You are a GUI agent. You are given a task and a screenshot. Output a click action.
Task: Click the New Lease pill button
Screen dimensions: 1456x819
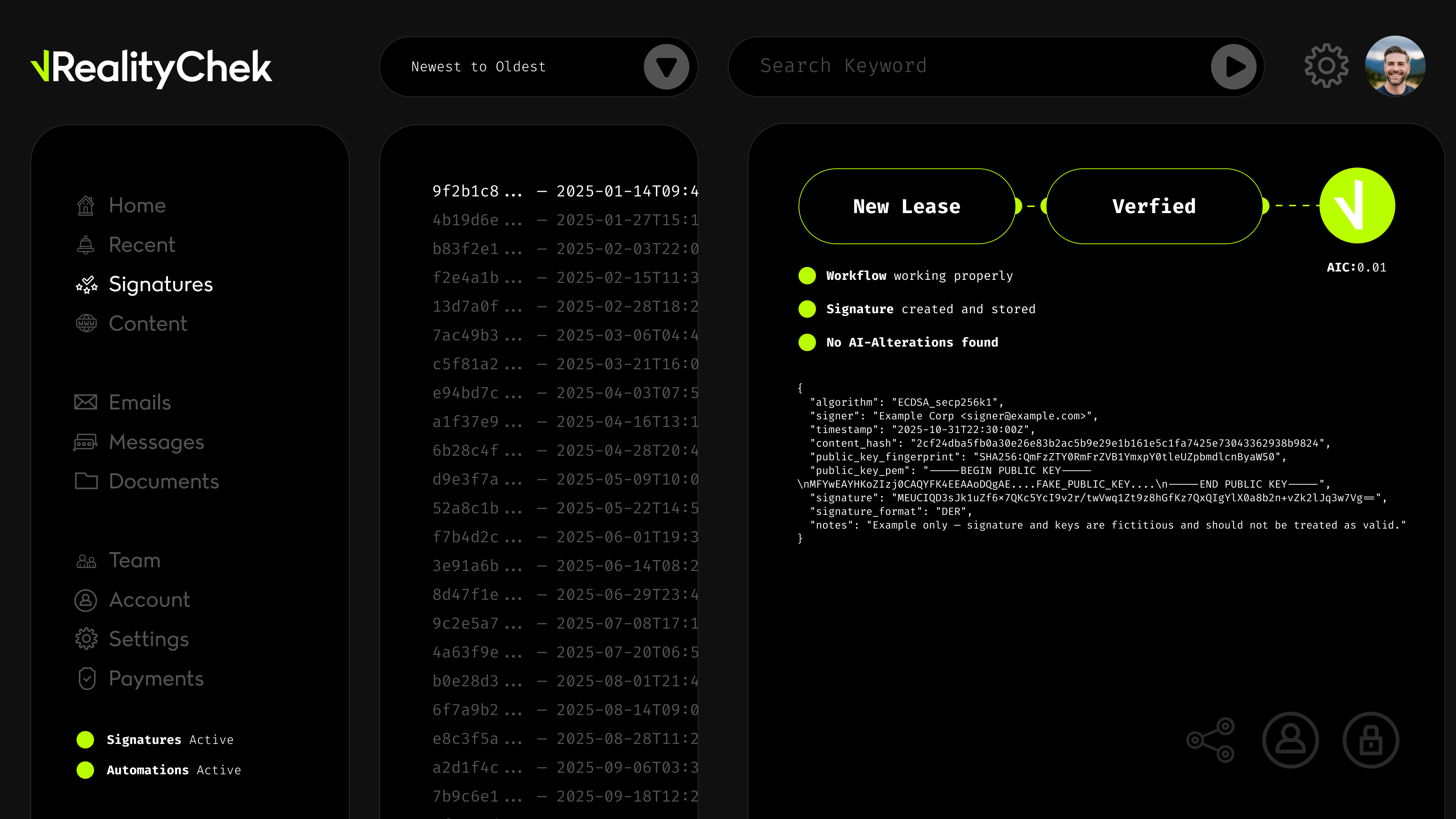point(907,206)
